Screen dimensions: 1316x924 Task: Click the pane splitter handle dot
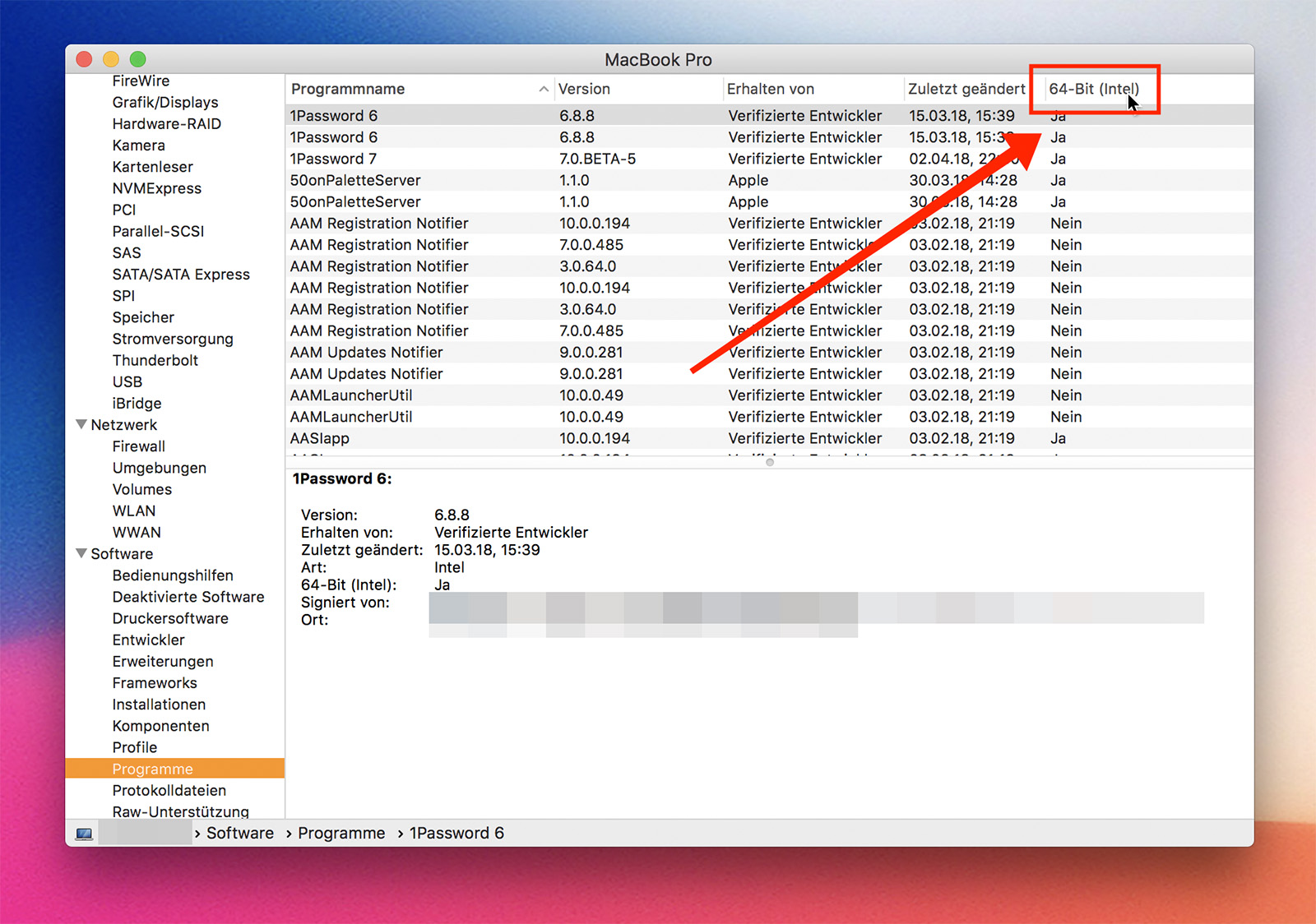pos(770,462)
